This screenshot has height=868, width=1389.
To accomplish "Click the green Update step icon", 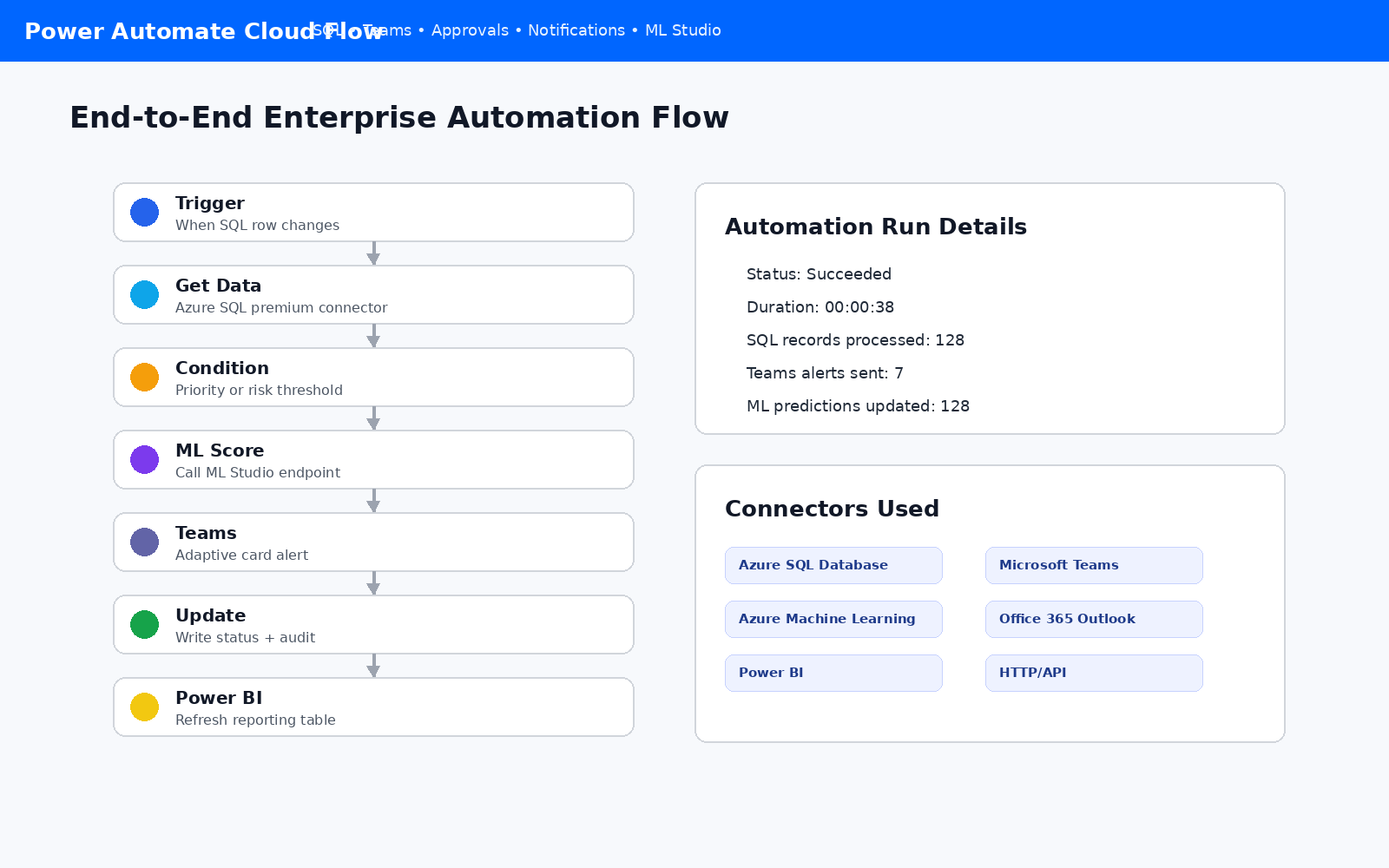I will [x=144, y=624].
